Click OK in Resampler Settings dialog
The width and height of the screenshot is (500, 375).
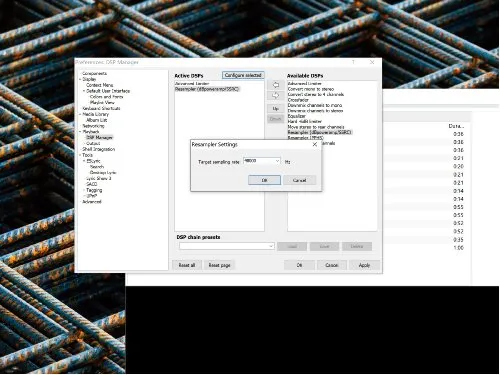[264, 180]
